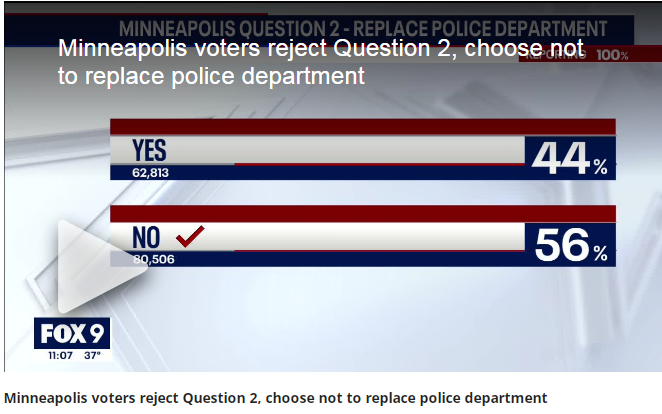Screen dimensions: 662x414
Task: Click the 100% reporting indicator
Action: coord(613,55)
